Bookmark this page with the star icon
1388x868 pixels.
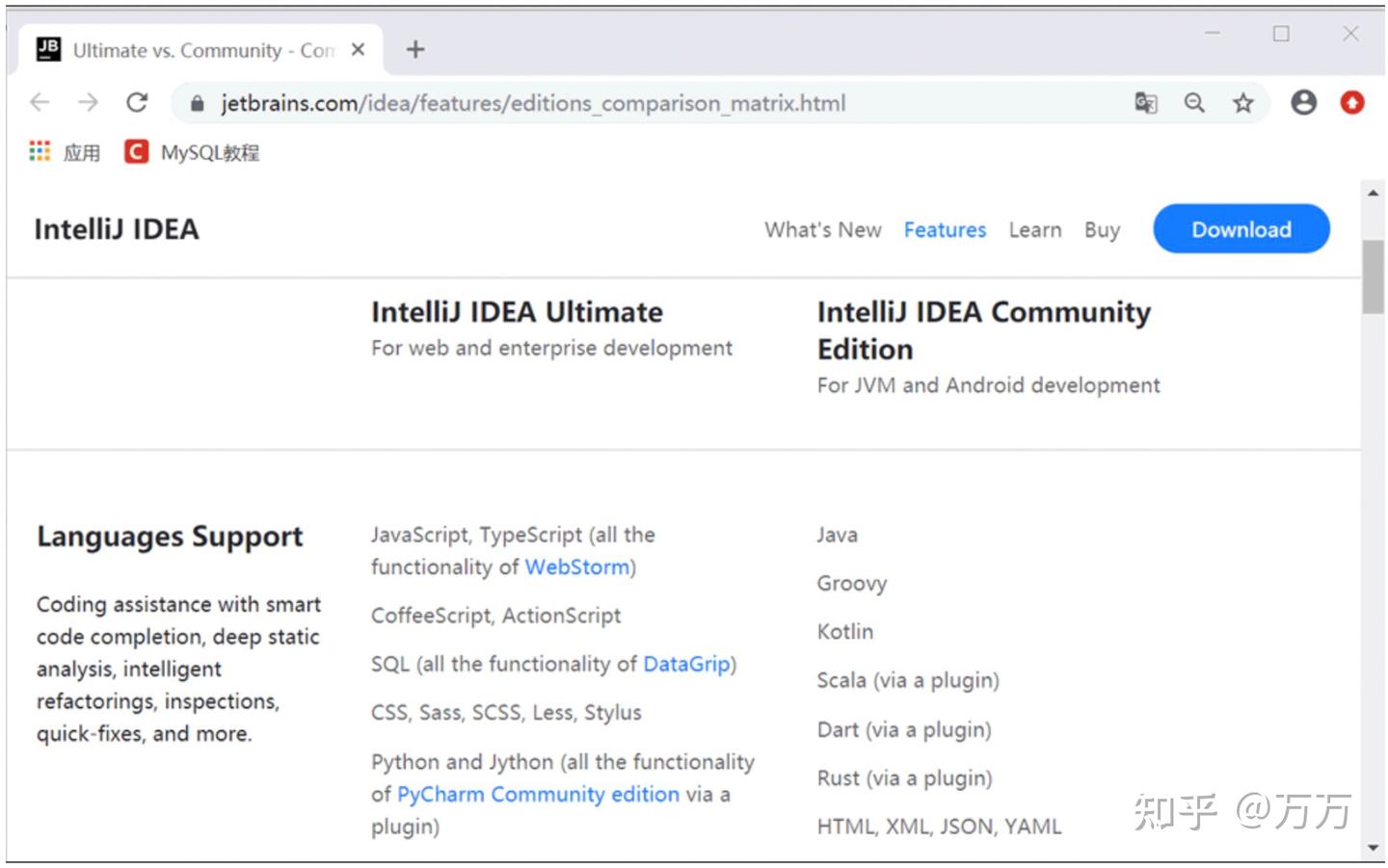[1243, 103]
